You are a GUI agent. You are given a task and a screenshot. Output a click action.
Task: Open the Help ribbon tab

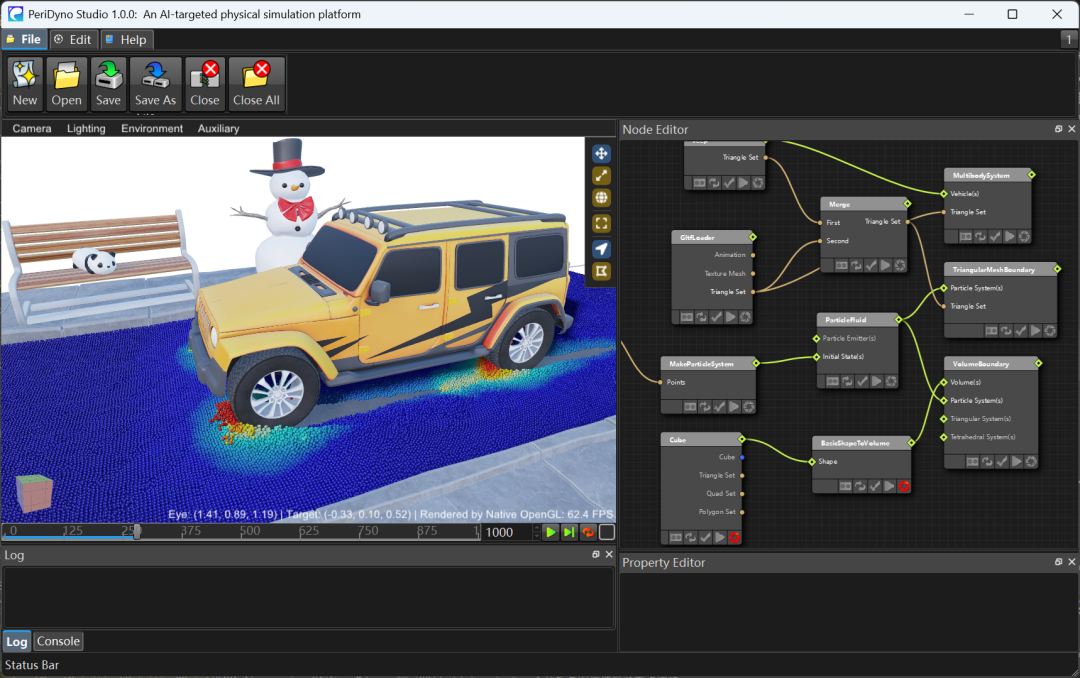coord(127,39)
